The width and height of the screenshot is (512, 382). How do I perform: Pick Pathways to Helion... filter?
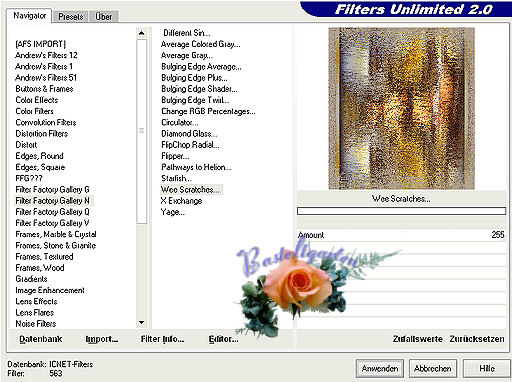pyautogui.click(x=196, y=167)
